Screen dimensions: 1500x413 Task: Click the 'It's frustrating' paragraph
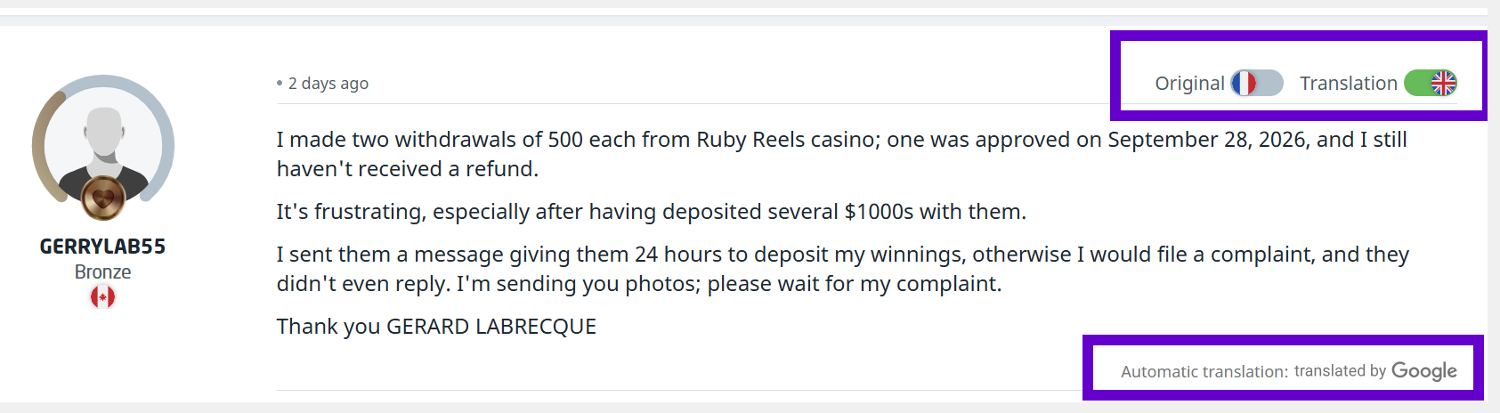pos(652,212)
